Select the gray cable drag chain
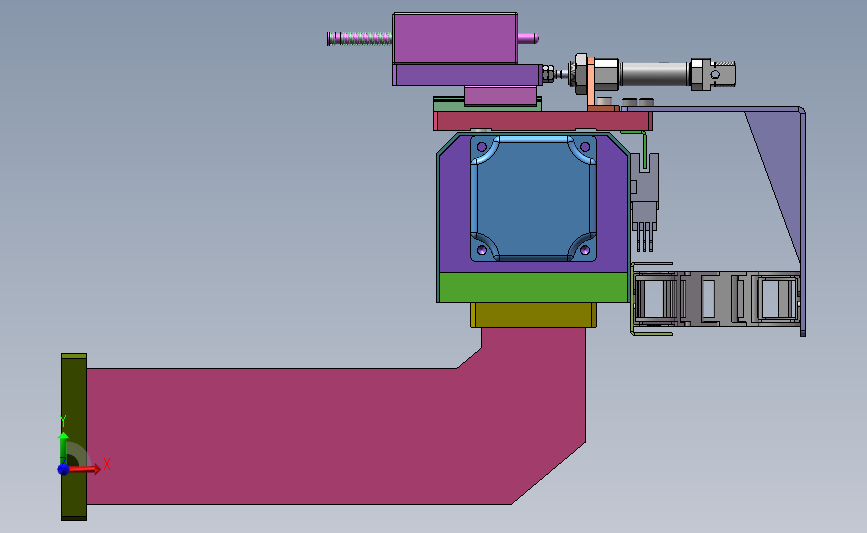The image size is (867, 533). [717, 297]
